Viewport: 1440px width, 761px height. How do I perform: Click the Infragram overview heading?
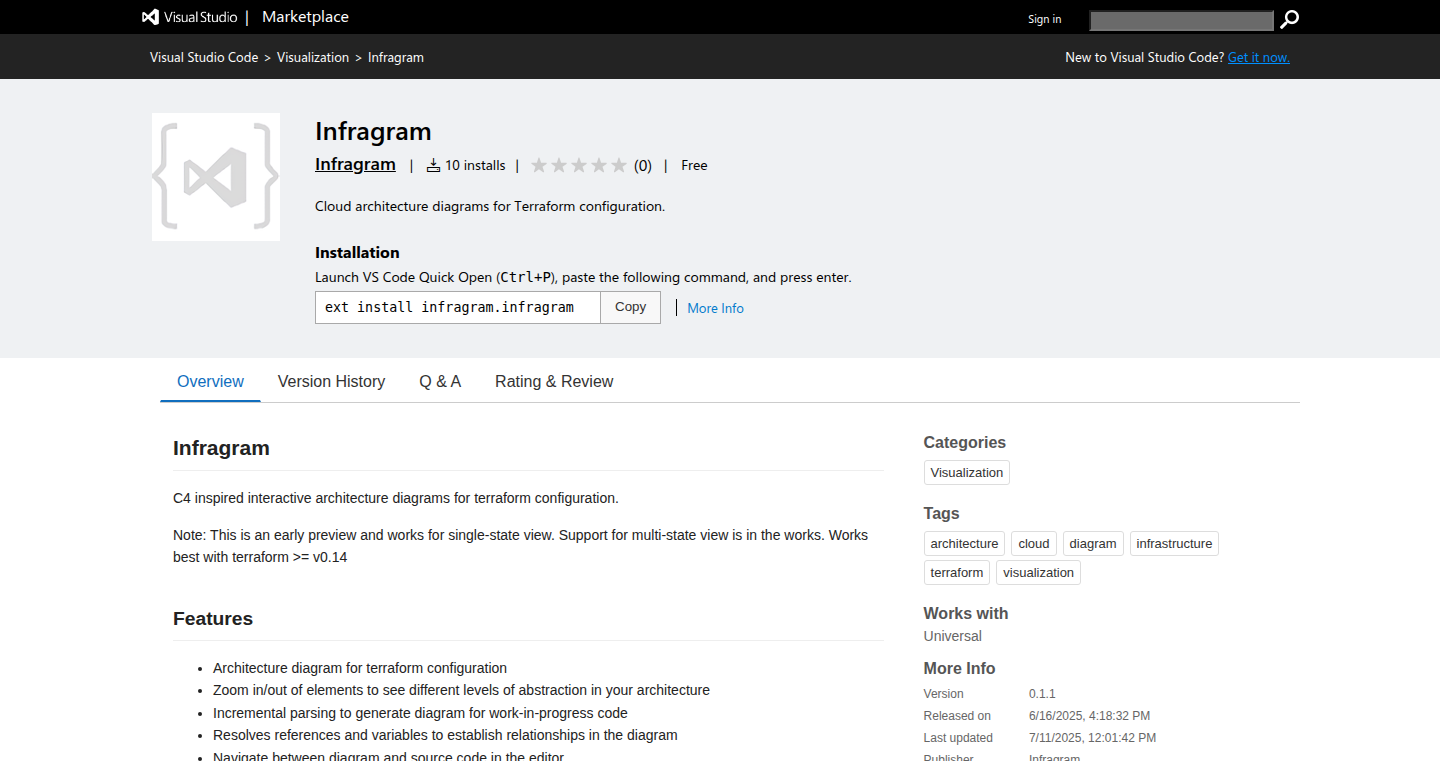pyautogui.click(x=221, y=448)
